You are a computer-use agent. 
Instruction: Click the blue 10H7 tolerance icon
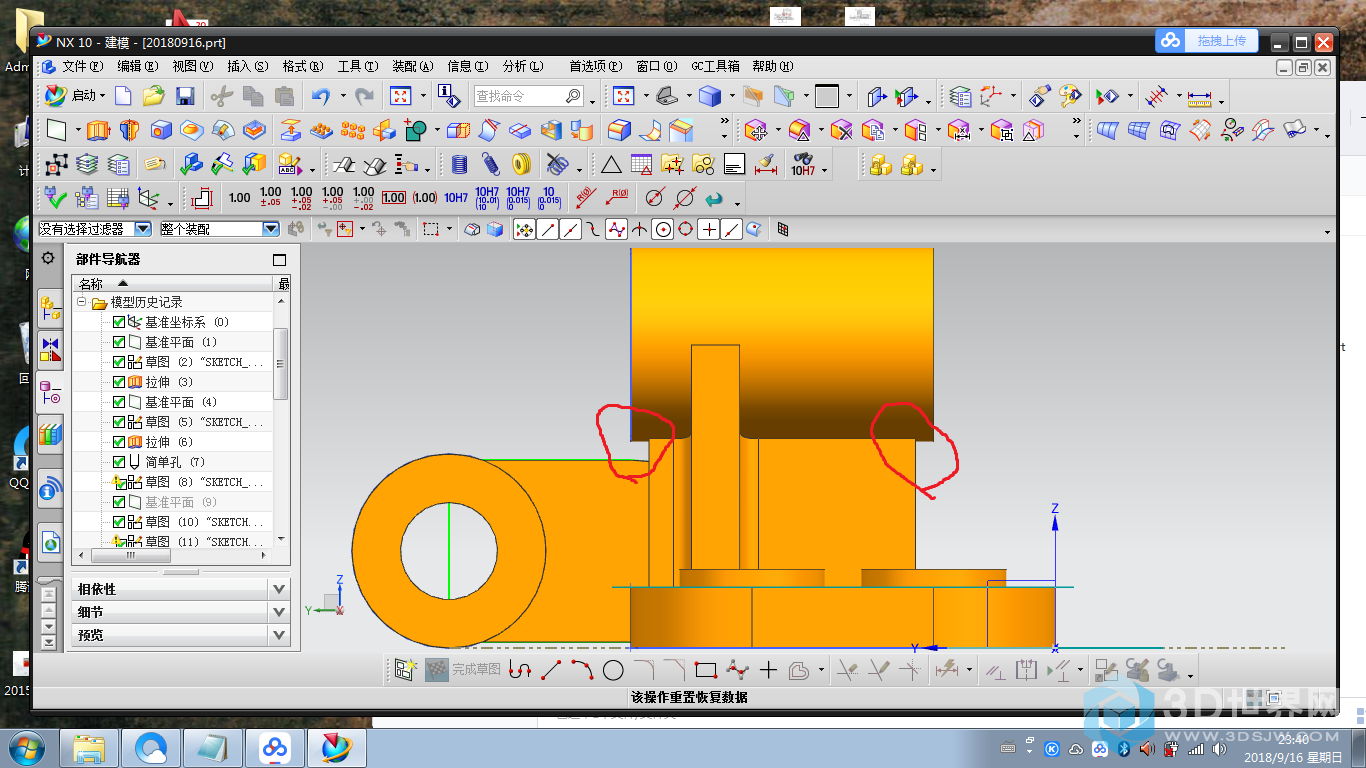coord(456,198)
